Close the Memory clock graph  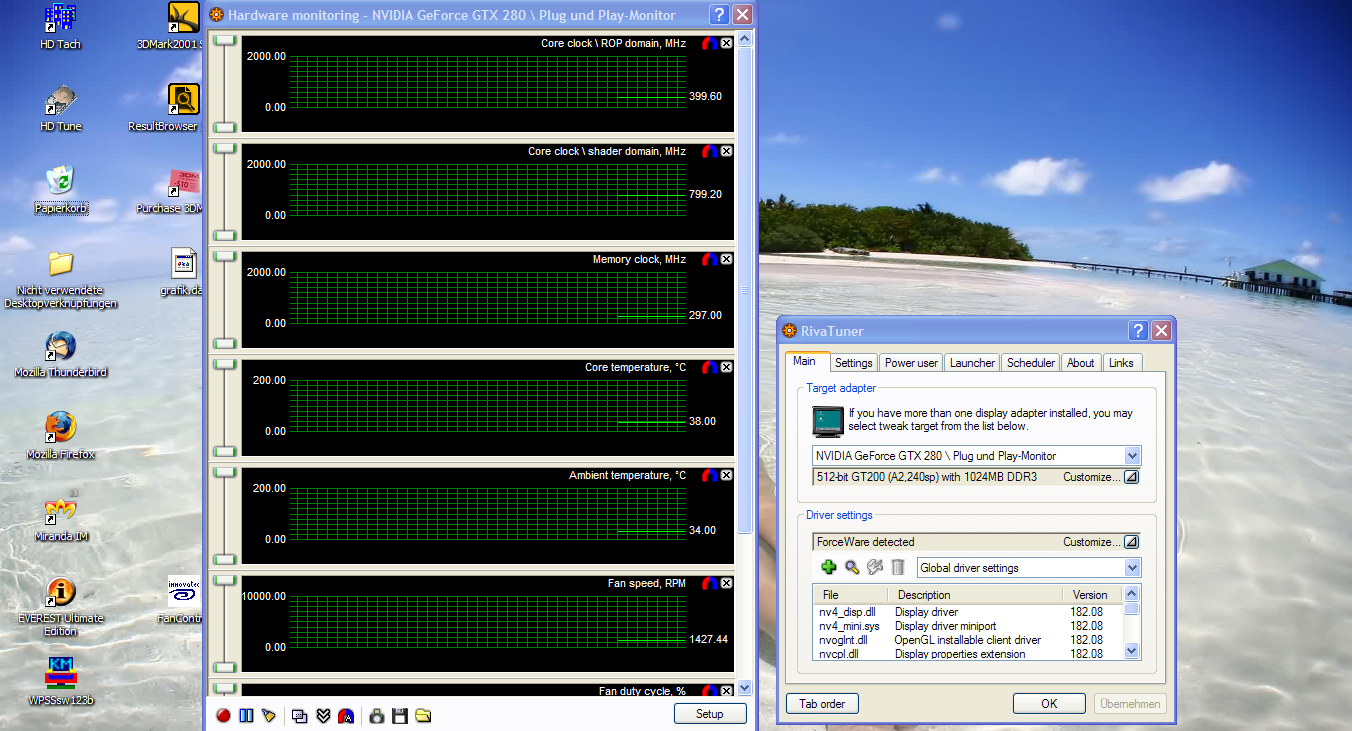pos(727,259)
